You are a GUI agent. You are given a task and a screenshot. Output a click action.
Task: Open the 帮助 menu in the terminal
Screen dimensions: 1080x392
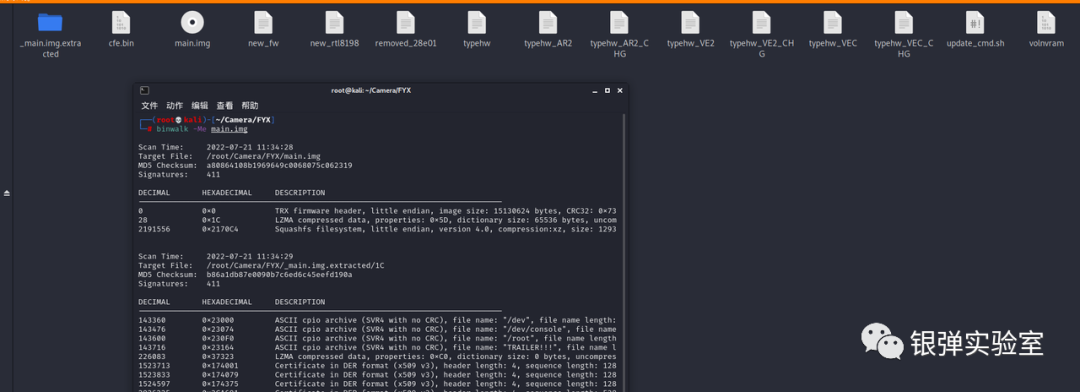[250, 105]
